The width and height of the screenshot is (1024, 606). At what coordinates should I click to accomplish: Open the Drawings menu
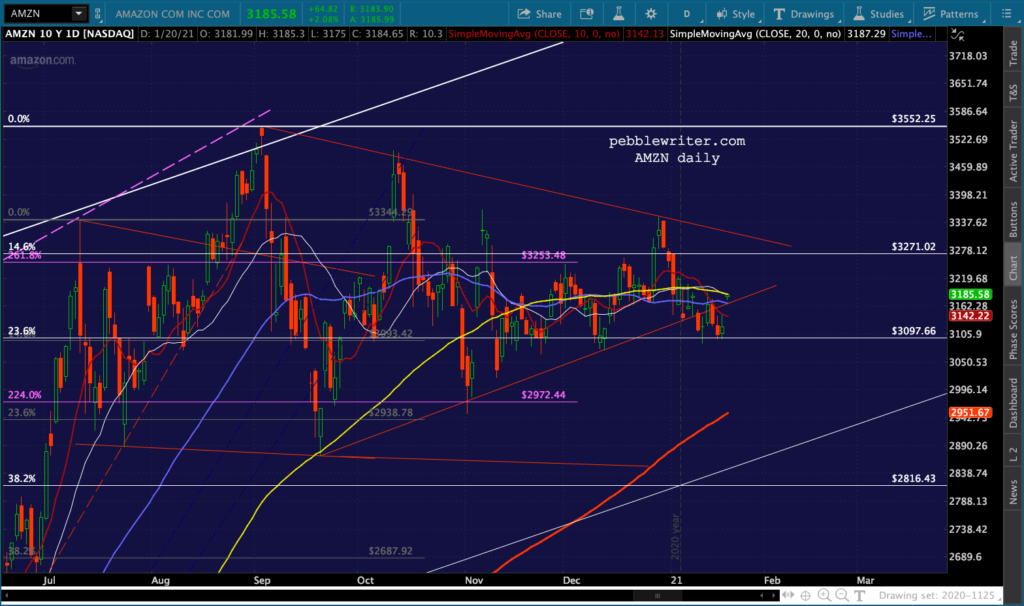tap(804, 14)
